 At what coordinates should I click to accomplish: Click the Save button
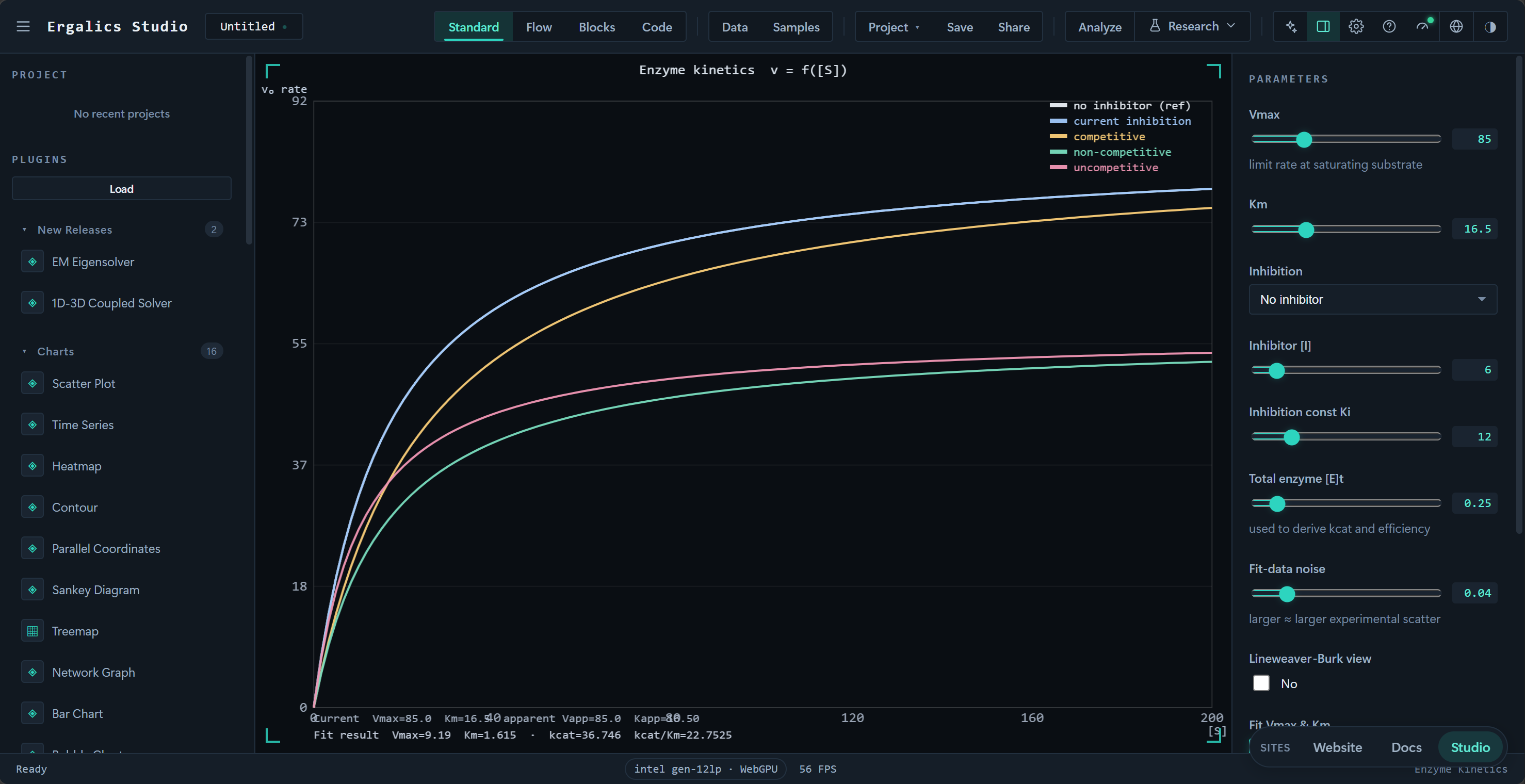tap(960, 27)
